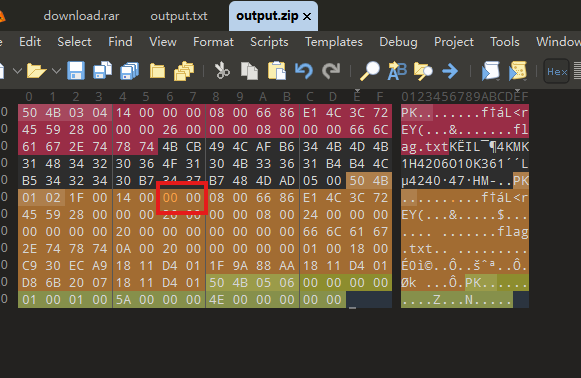Switch to the output.txt tab
The image size is (581, 378).
click(x=179, y=16)
